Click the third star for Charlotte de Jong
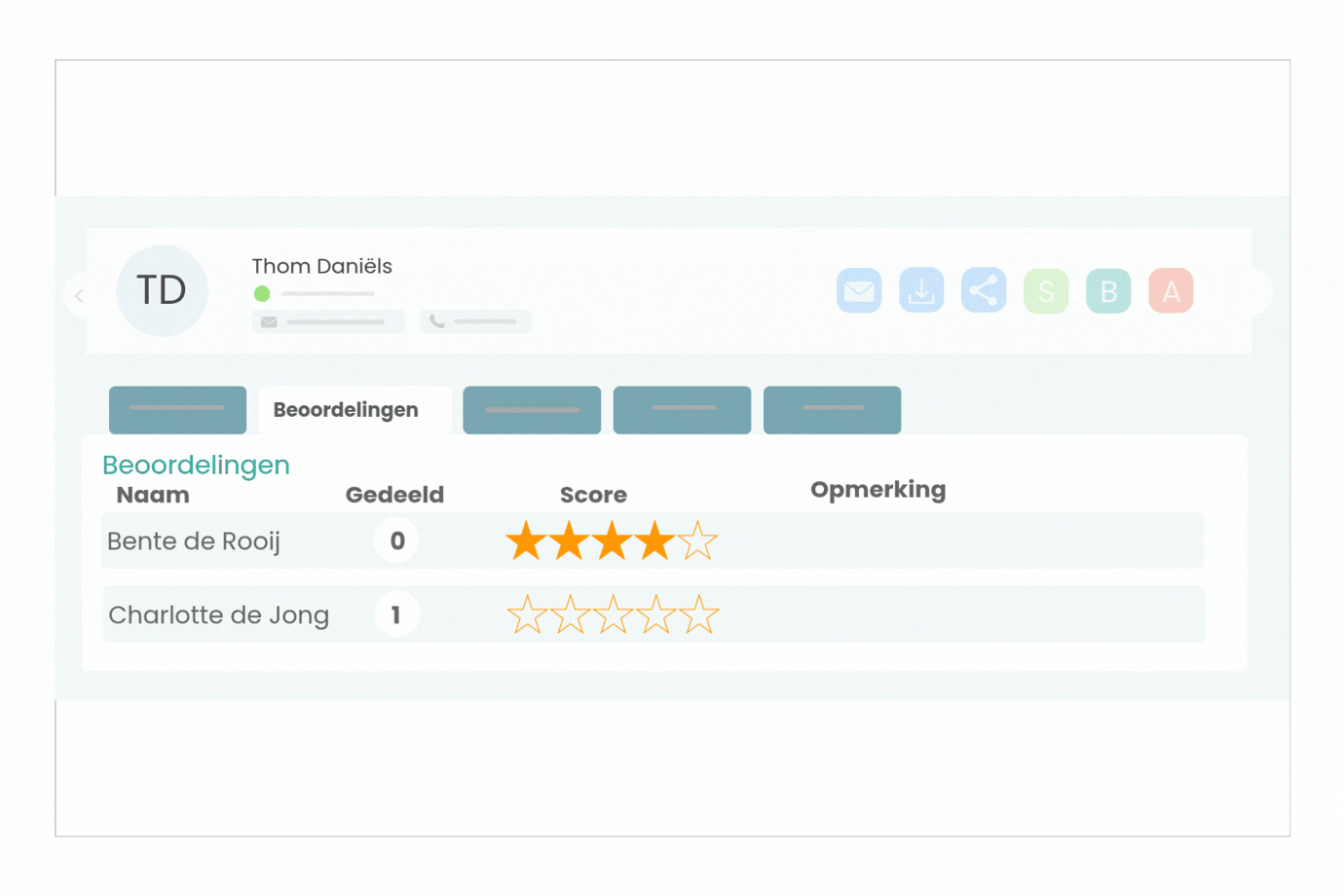 (x=613, y=615)
